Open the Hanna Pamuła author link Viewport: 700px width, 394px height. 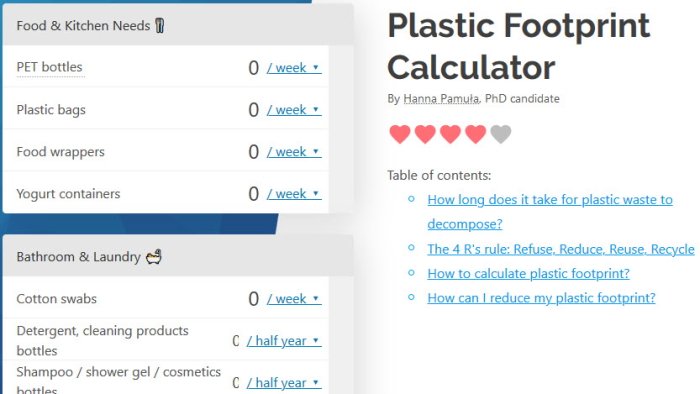click(x=441, y=99)
